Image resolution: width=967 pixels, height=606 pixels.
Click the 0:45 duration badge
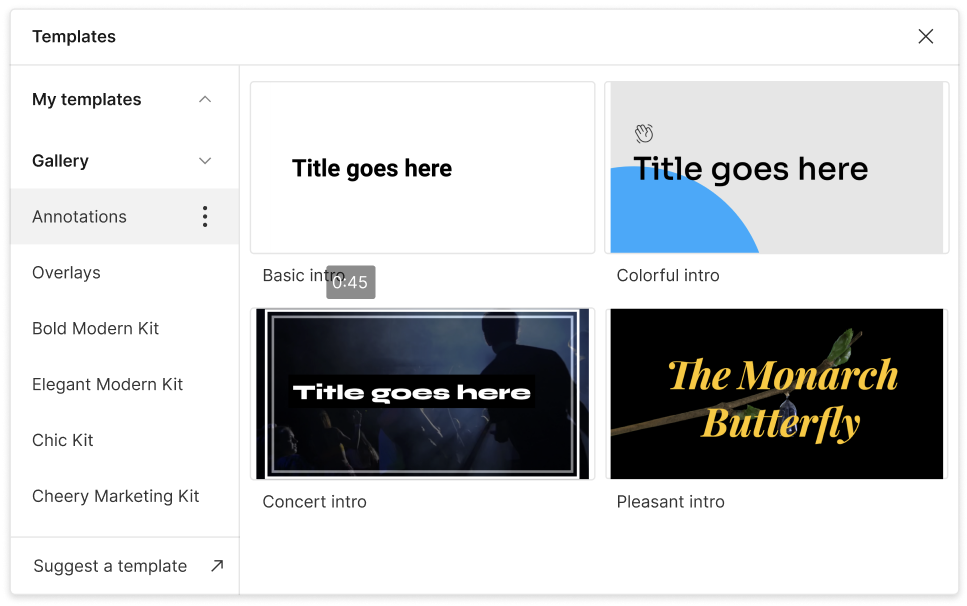350,283
